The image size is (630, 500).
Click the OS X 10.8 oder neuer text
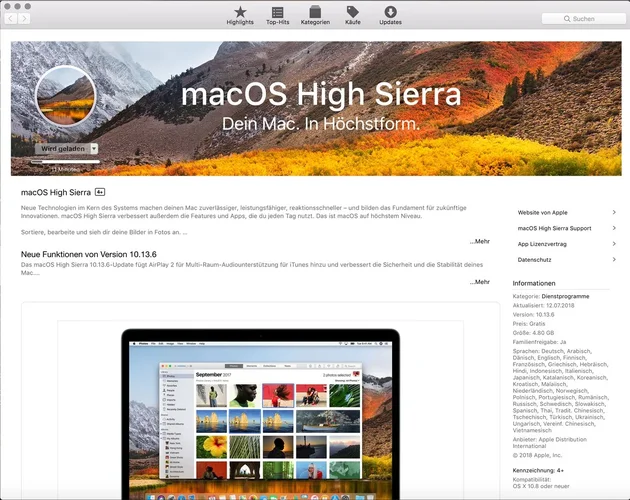pos(541,486)
